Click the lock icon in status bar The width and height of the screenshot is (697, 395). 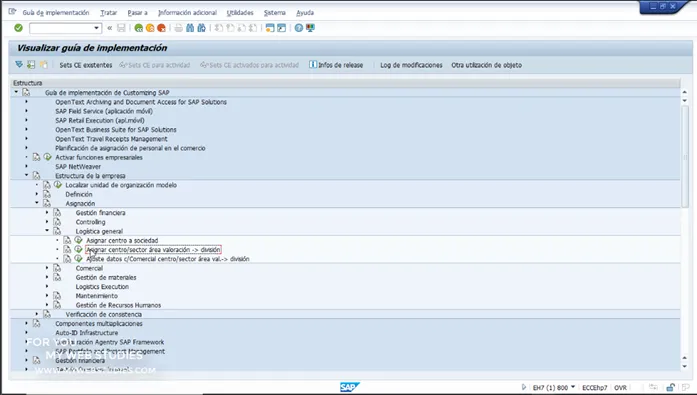pos(670,387)
